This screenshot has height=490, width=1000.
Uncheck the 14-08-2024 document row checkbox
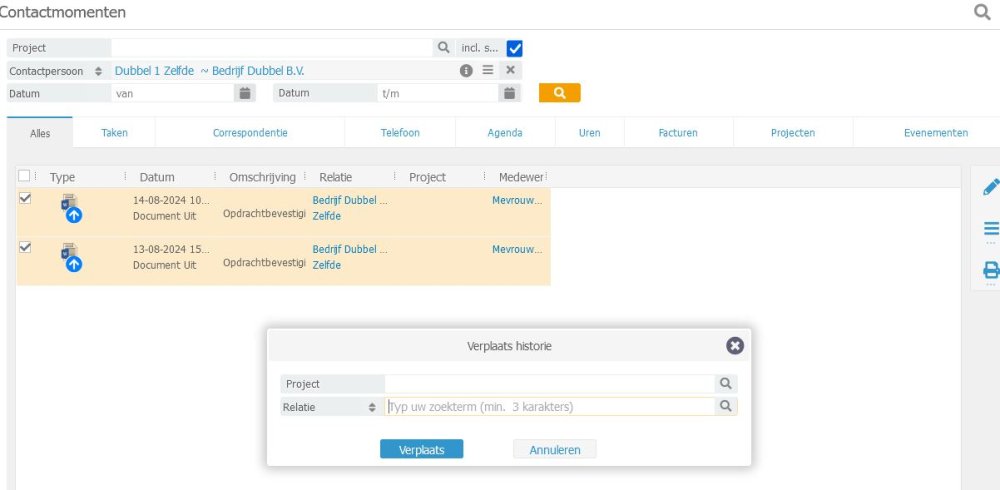click(x=25, y=199)
